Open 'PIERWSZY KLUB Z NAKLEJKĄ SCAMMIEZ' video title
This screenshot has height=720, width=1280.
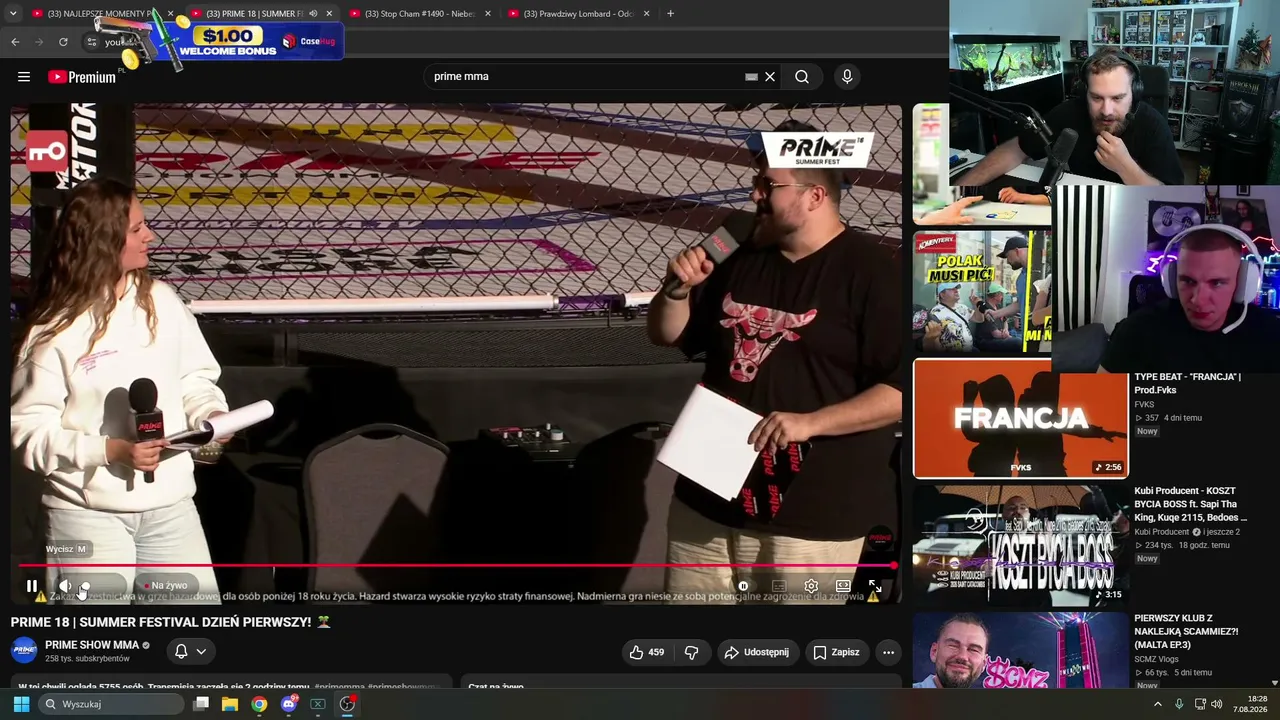click(1186, 632)
